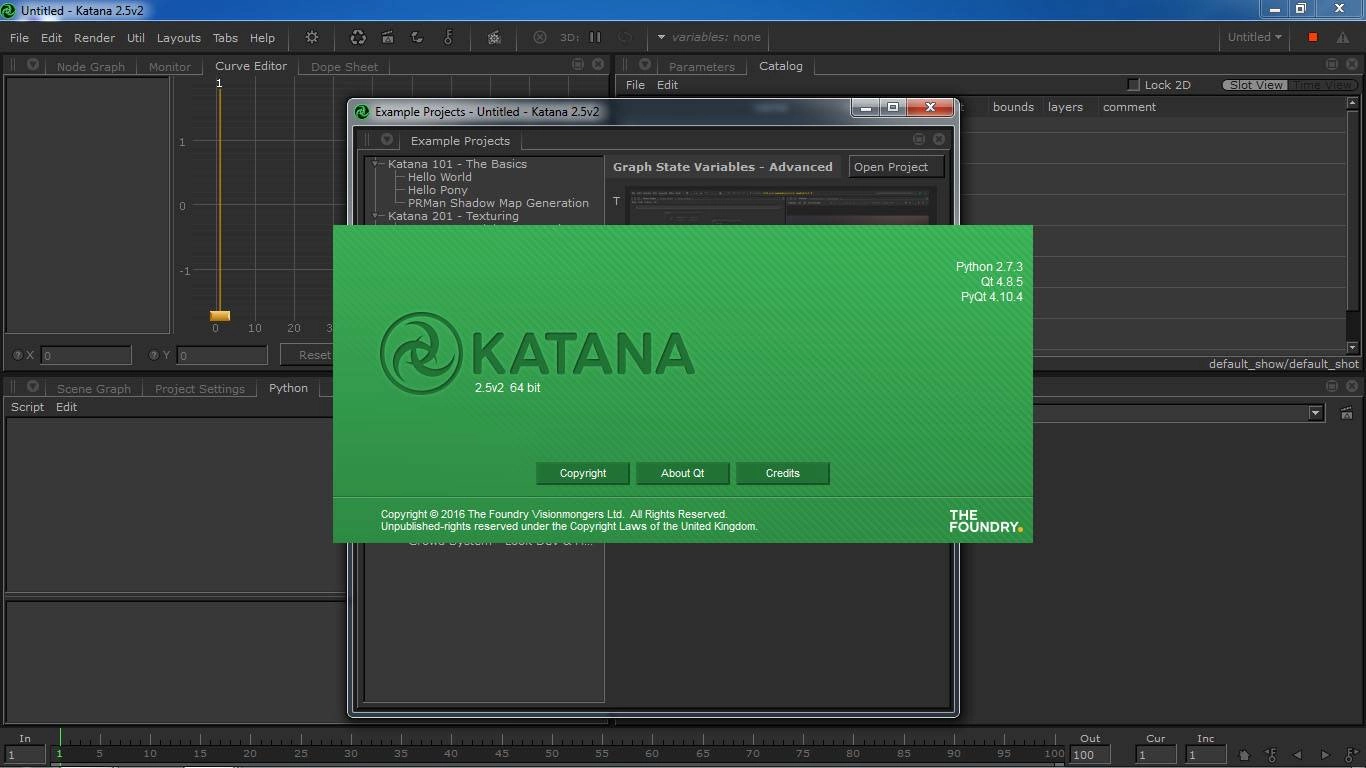The width and height of the screenshot is (1366, 768).
Task: Open the Render menu
Action: coord(94,37)
